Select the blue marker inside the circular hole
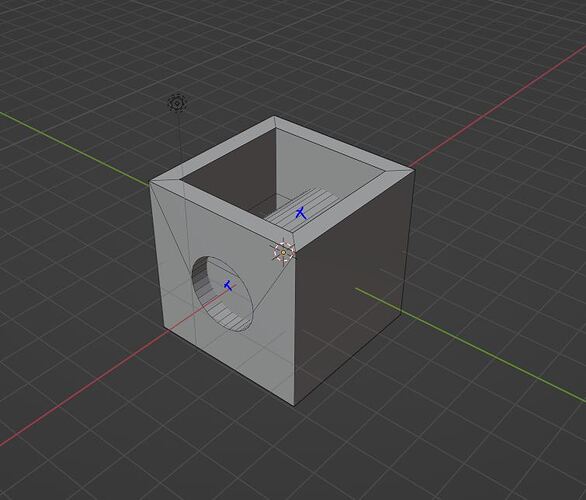The height and width of the screenshot is (500, 586). point(228,286)
